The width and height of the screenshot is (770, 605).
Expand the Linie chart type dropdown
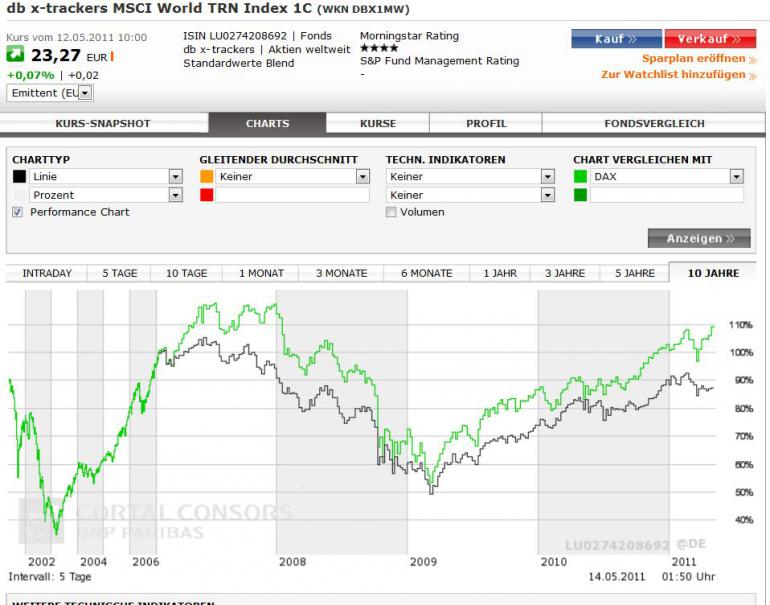[106, 176]
